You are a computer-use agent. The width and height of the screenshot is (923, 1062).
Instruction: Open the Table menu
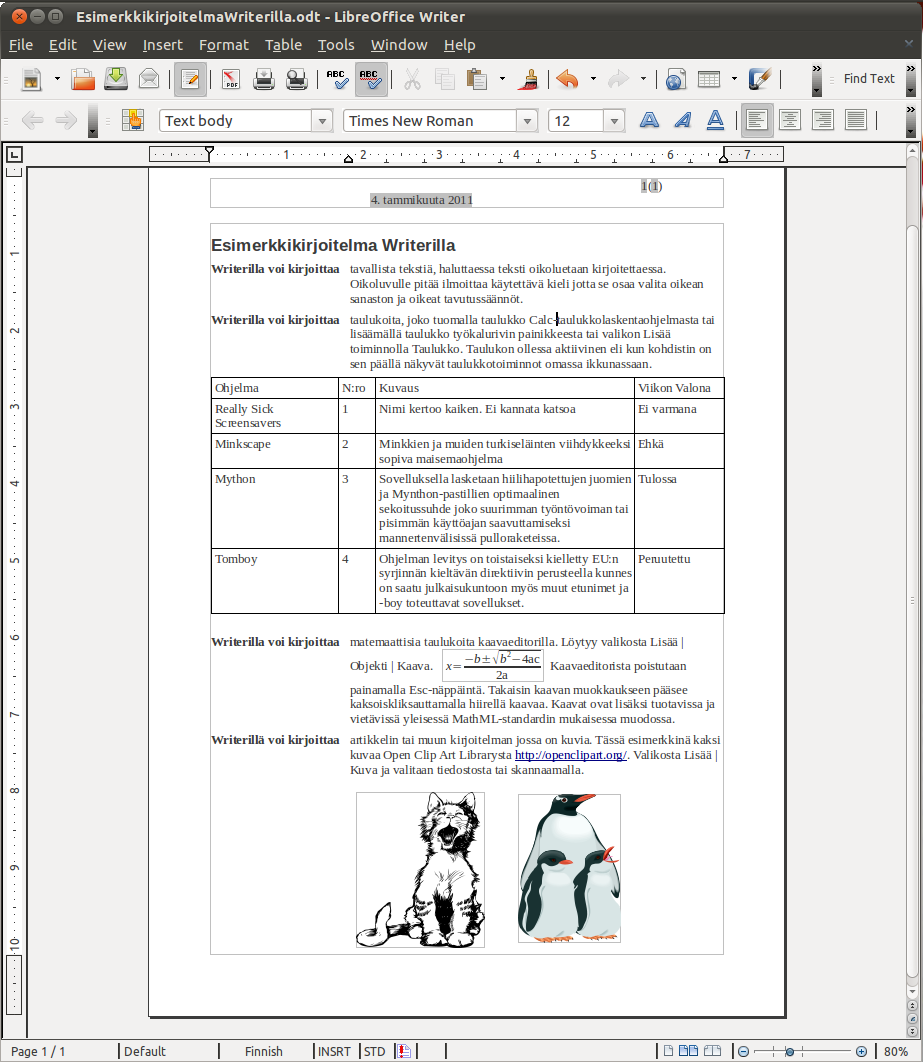point(283,45)
